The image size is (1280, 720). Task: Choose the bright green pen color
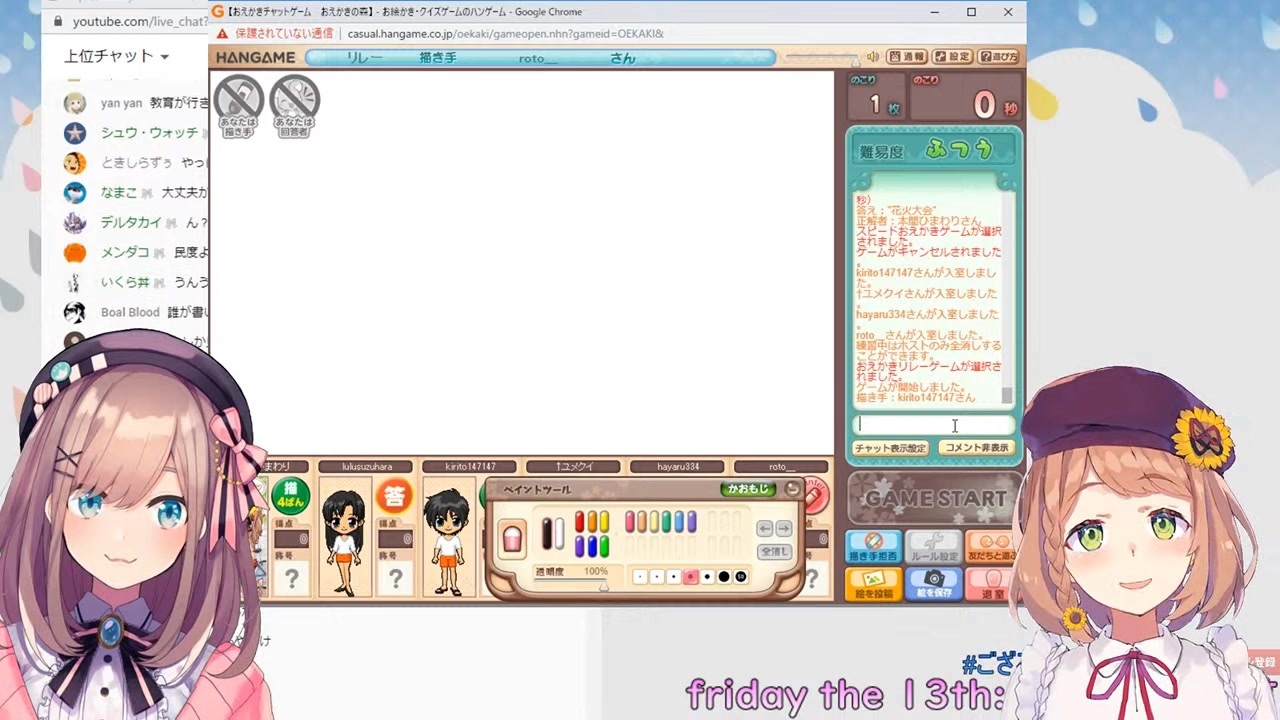[603, 546]
